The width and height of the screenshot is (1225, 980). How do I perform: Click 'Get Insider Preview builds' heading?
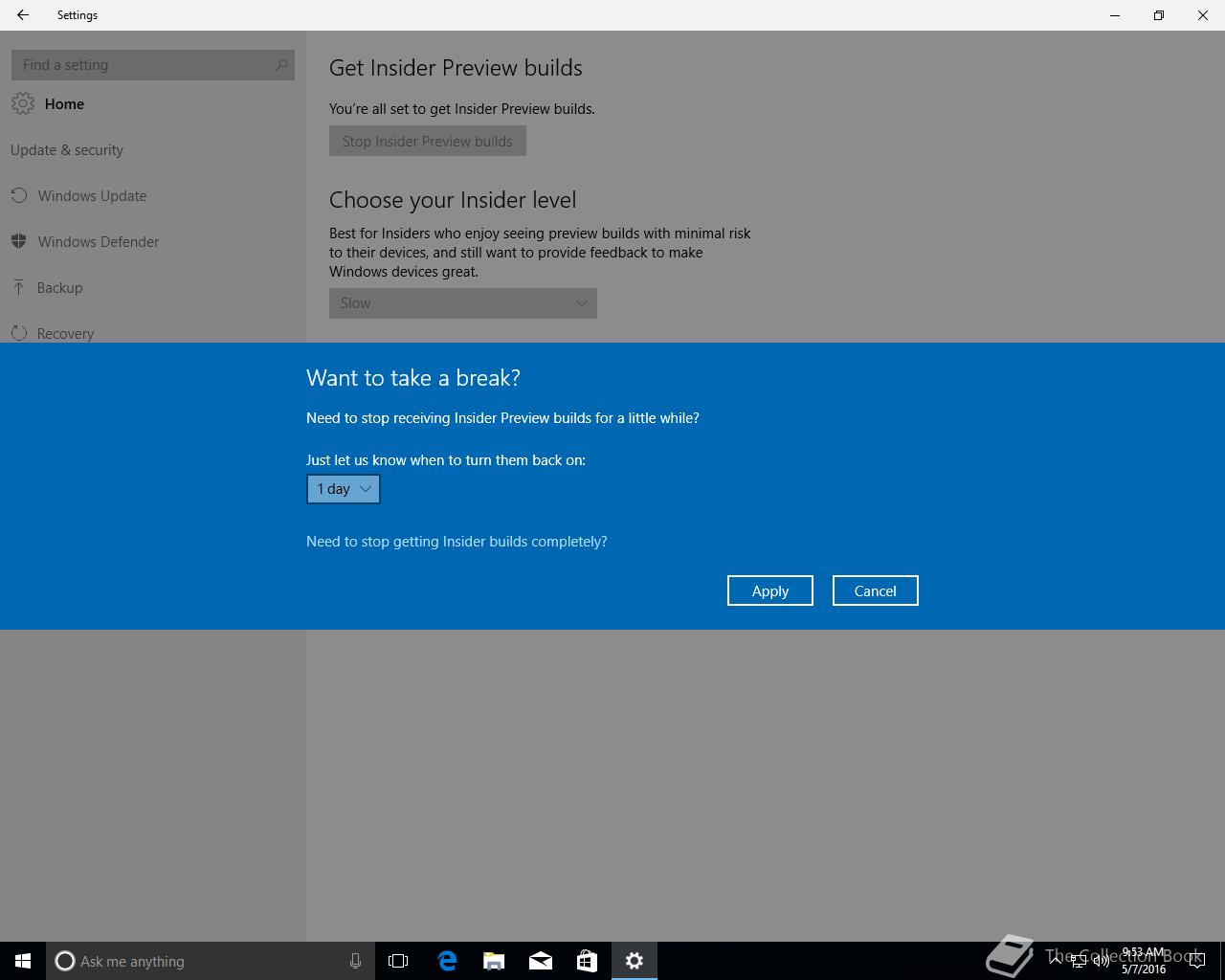[456, 68]
